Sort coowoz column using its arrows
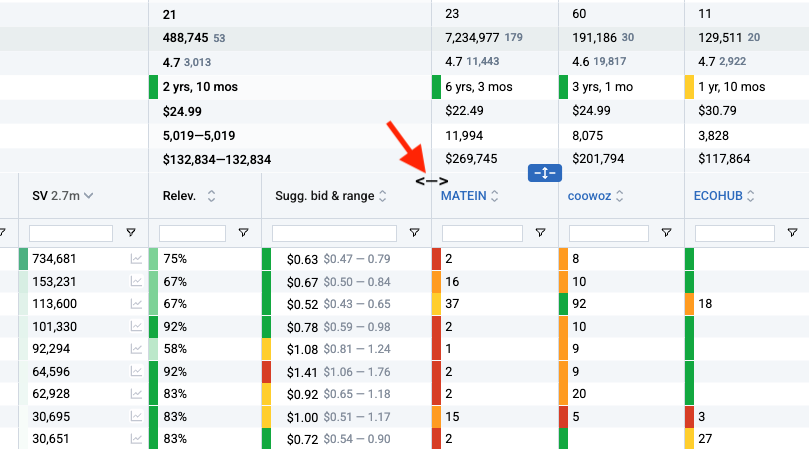 [620, 196]
